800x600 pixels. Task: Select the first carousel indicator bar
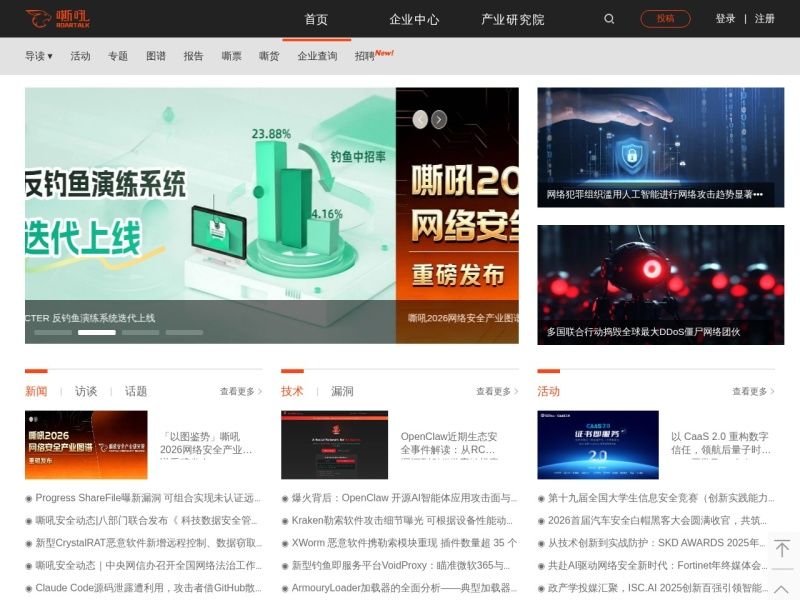pyautogui.click(x=53, y=332)
